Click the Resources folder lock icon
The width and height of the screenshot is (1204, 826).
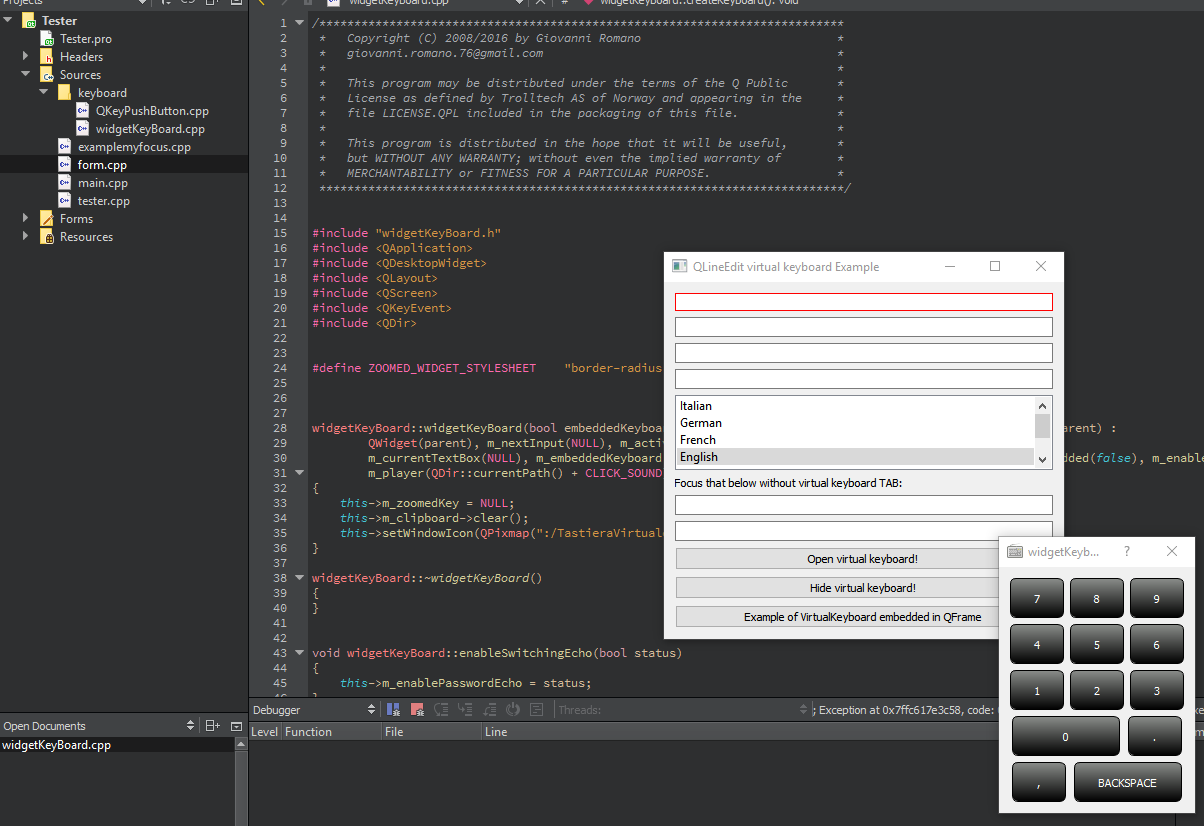(48, 236)
